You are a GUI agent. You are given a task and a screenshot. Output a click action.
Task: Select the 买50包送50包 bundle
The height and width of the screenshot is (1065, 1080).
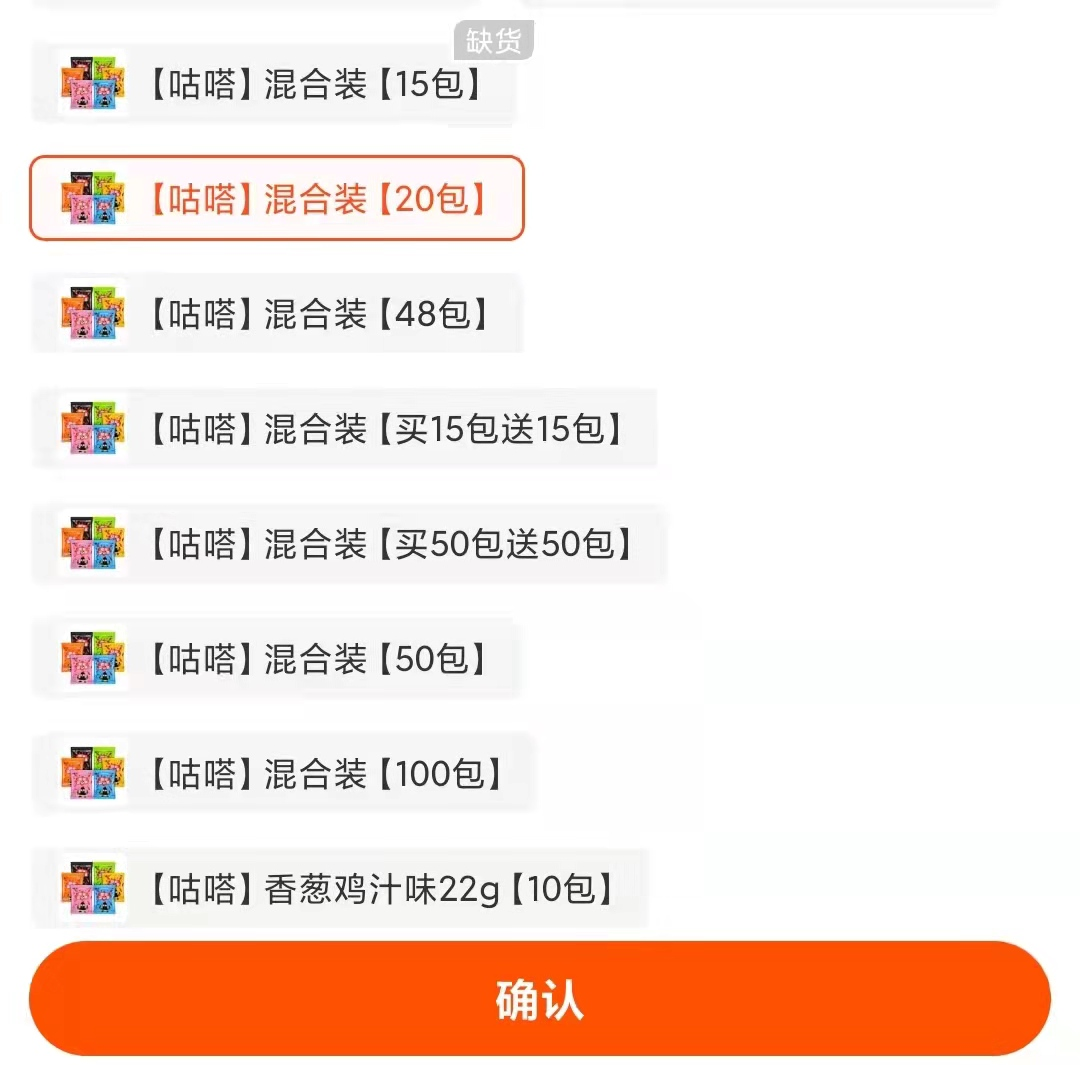[x=390, y=544]
